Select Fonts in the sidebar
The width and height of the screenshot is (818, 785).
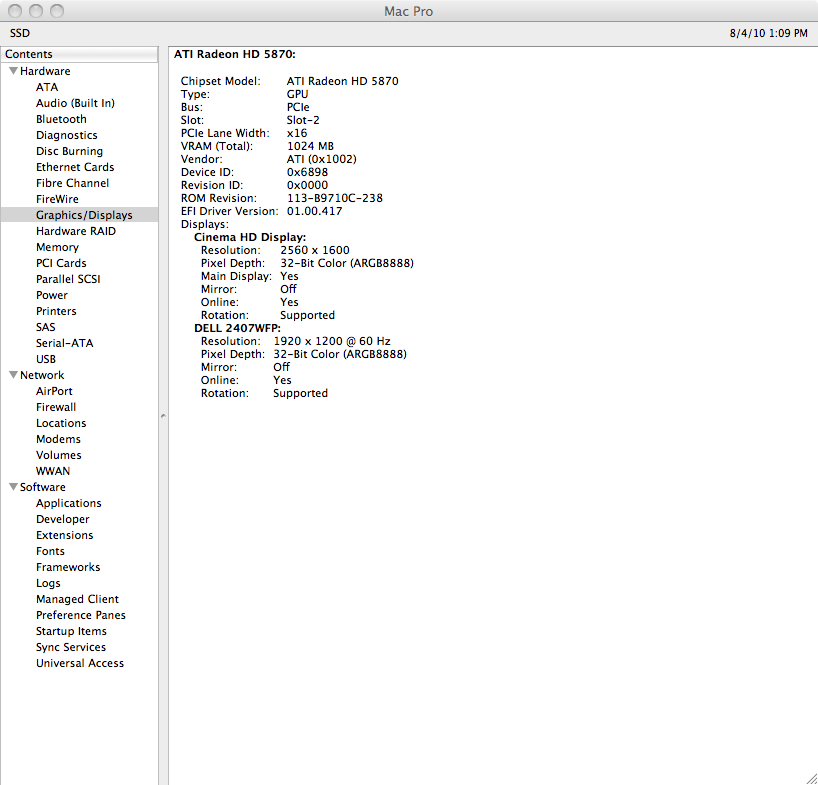click(x=51, y=551)
